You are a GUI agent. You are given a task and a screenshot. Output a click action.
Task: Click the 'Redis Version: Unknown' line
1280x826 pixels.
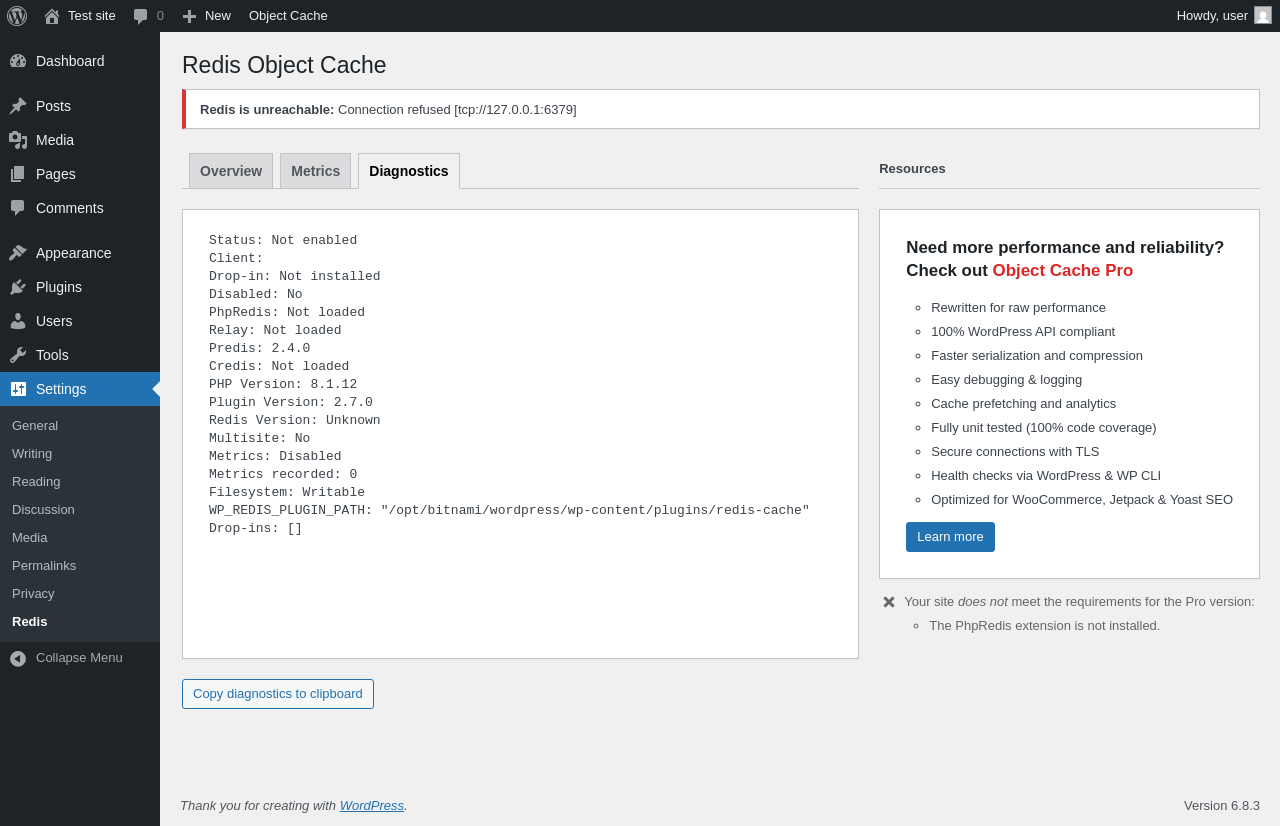click(295, 421)
